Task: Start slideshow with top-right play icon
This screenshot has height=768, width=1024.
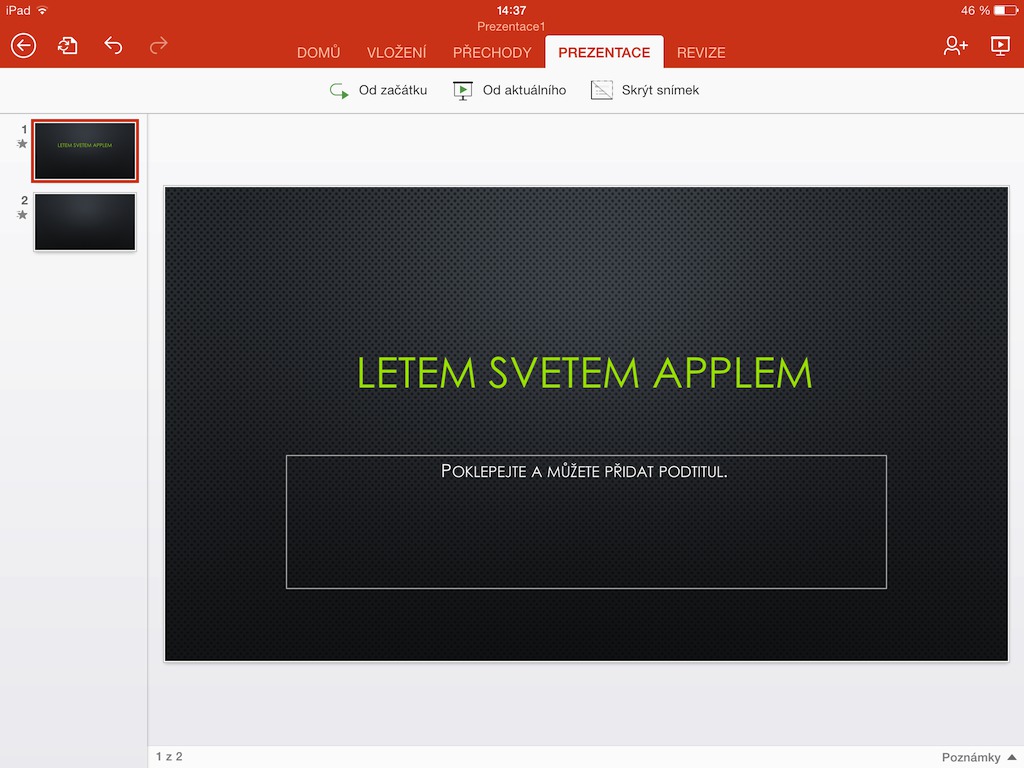Action: coord(1000,46)
